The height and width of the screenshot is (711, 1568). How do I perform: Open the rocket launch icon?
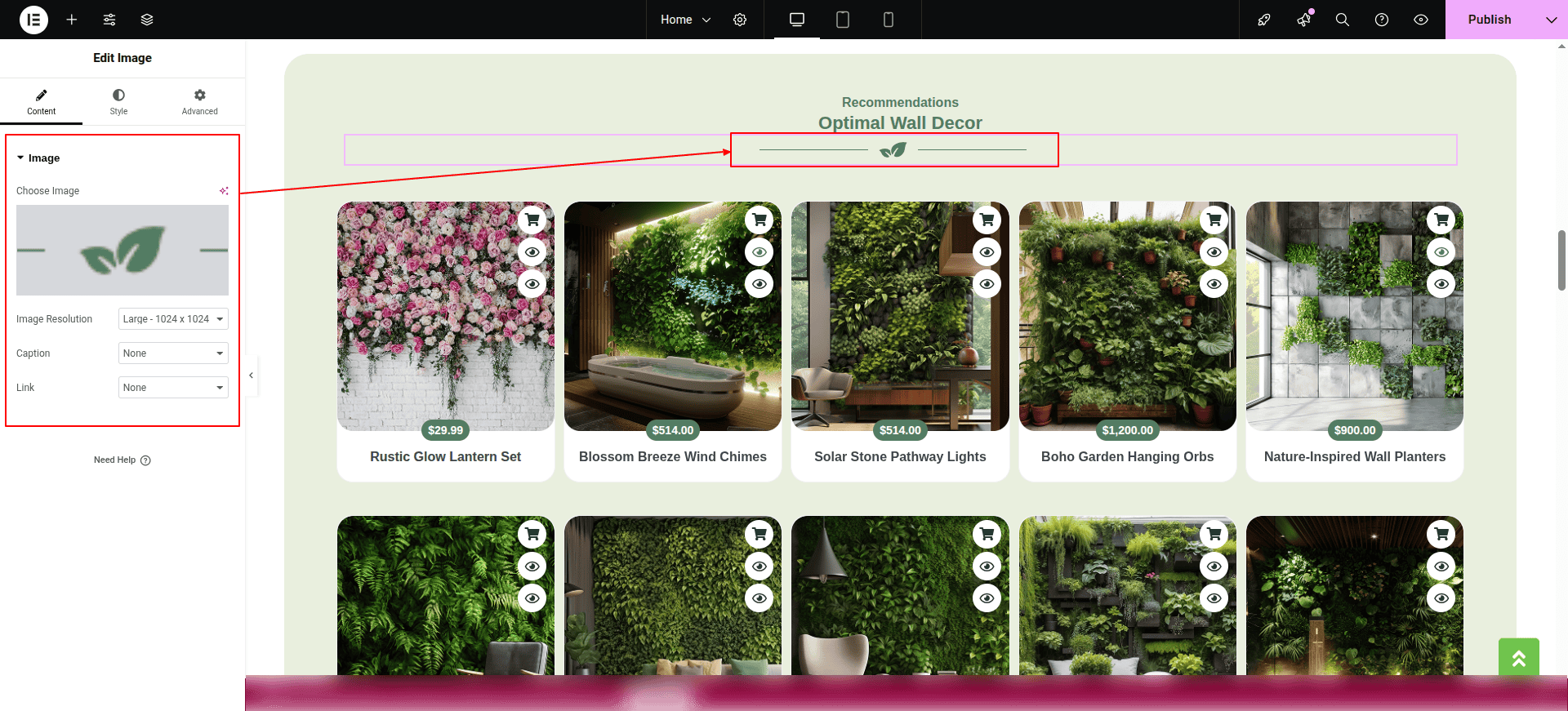1264,20
